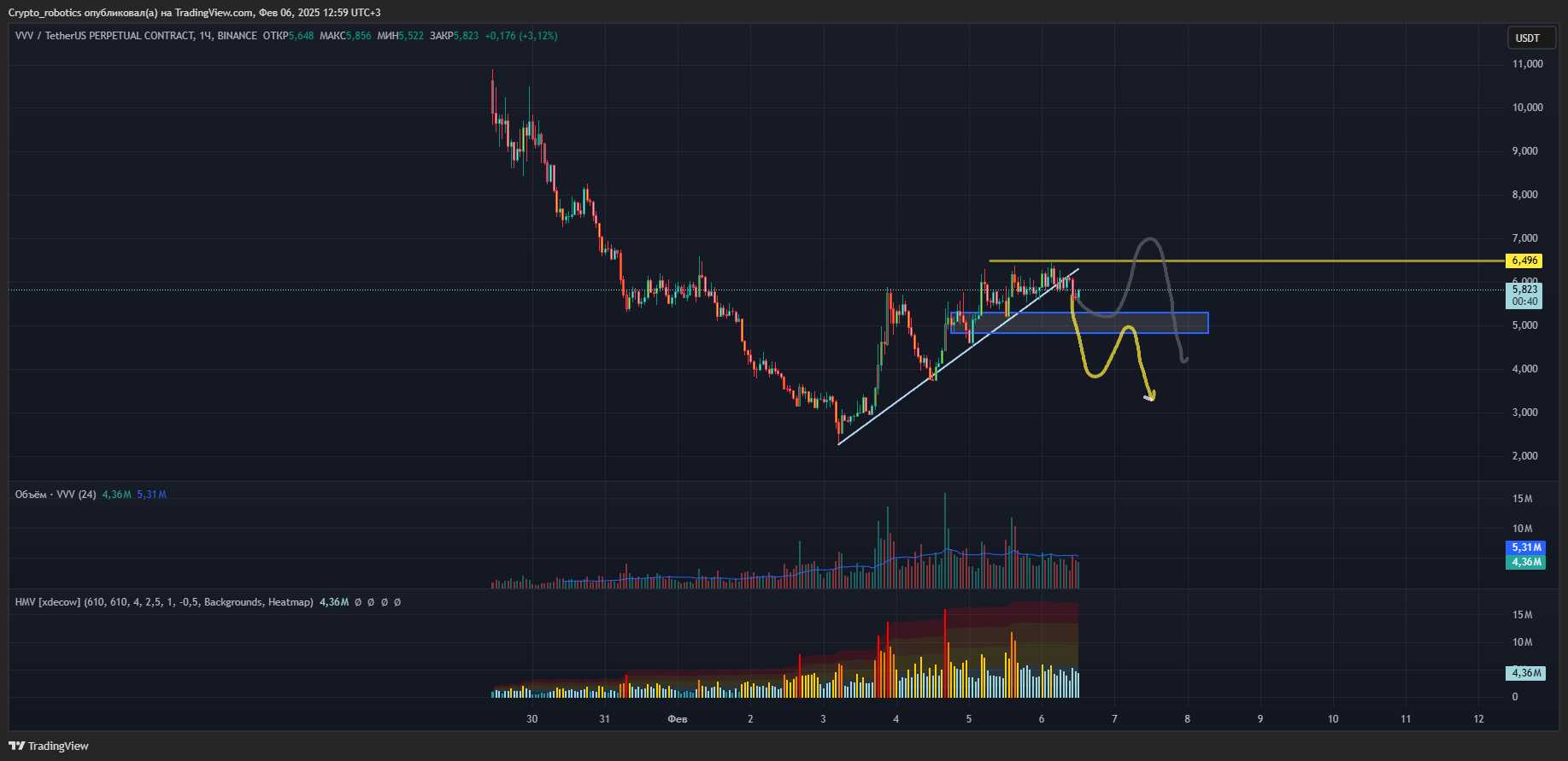Click the green 4,36M volume axis label
Image resolution: width=1568 pixels, height=761 pixels.
[x=1525, y=562]
